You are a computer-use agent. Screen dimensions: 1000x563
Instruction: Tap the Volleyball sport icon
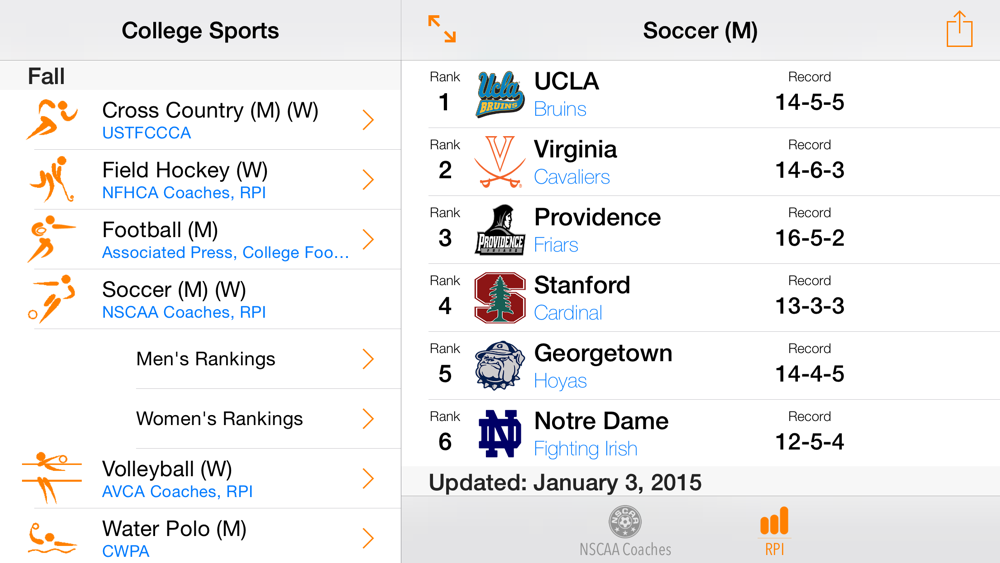point(51,478)
